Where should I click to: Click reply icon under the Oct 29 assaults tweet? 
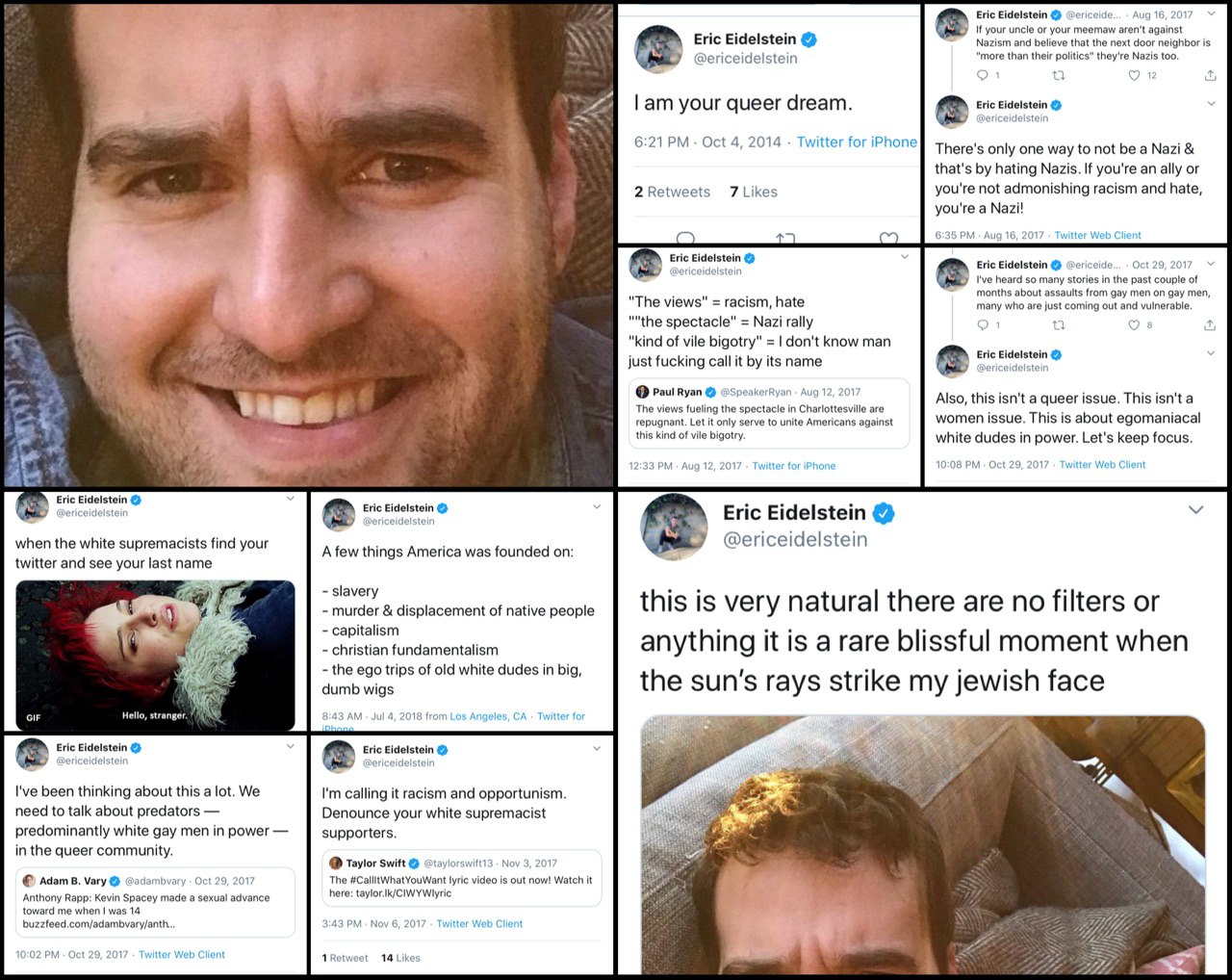[x=982, y=325]
